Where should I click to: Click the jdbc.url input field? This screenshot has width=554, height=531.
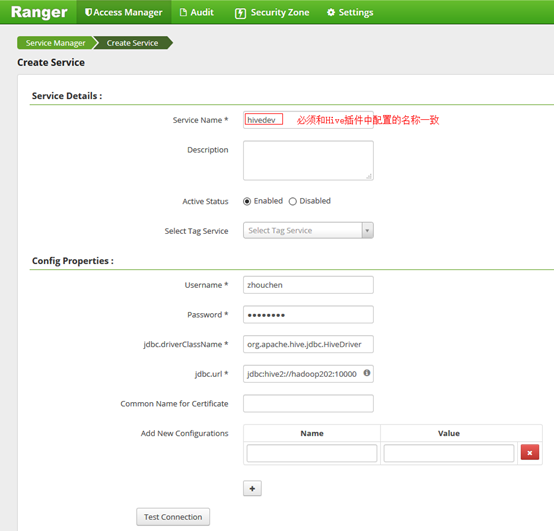click(308, 374)
